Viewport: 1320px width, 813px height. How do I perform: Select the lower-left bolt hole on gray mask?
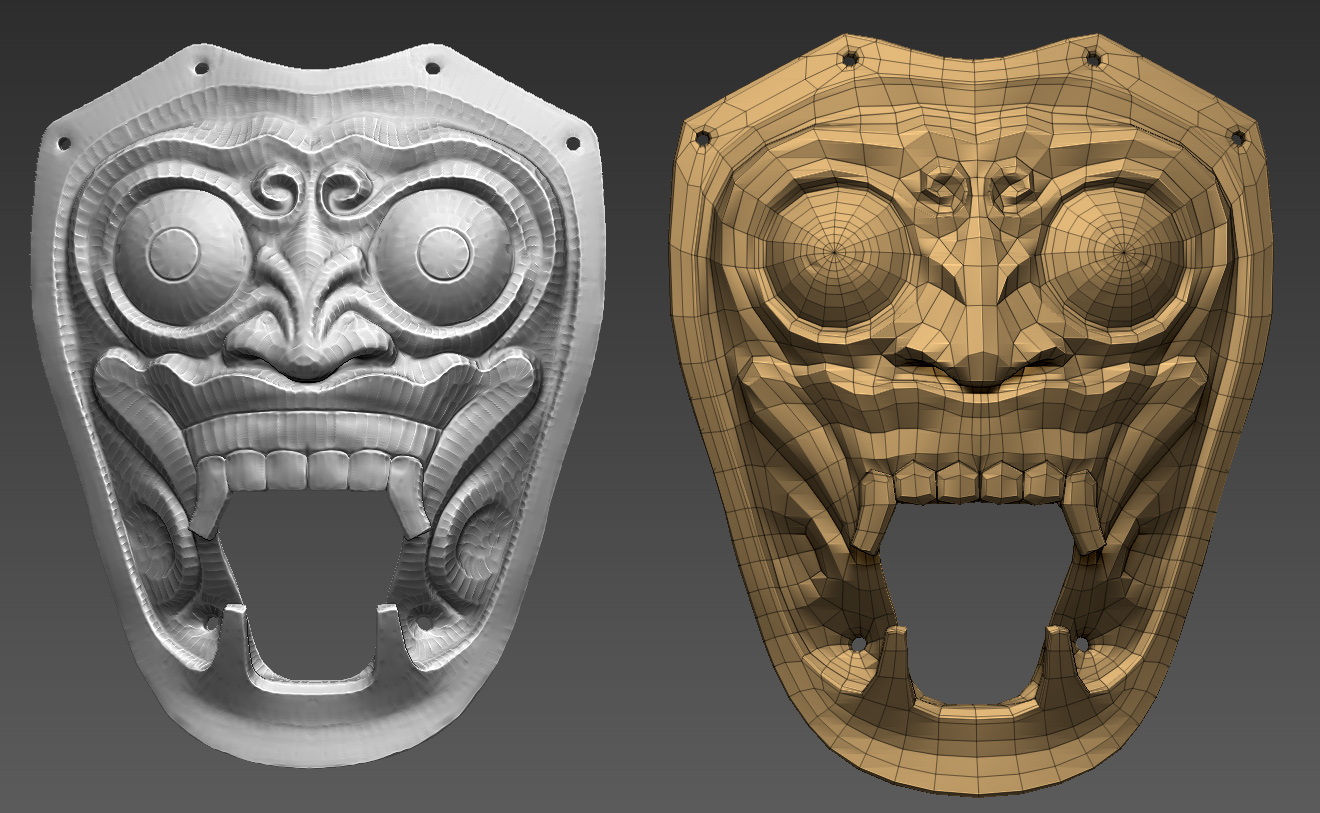(211, 622)
